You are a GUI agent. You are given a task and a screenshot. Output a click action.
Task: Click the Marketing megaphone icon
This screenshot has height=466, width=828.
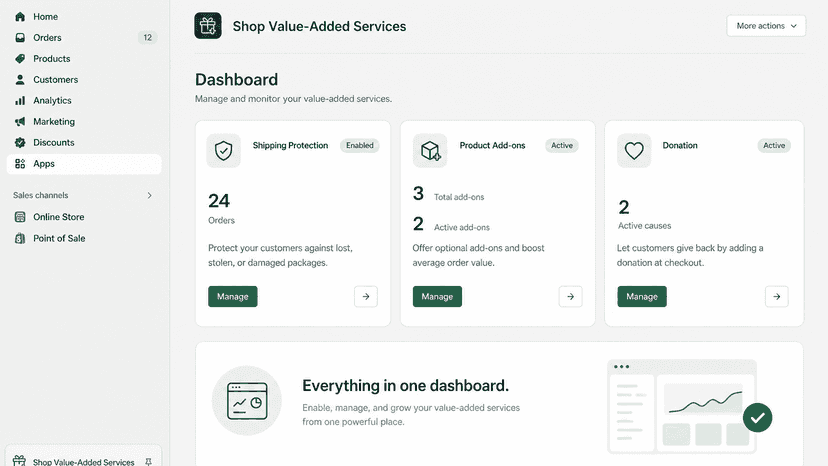click(x=20, y=122)
